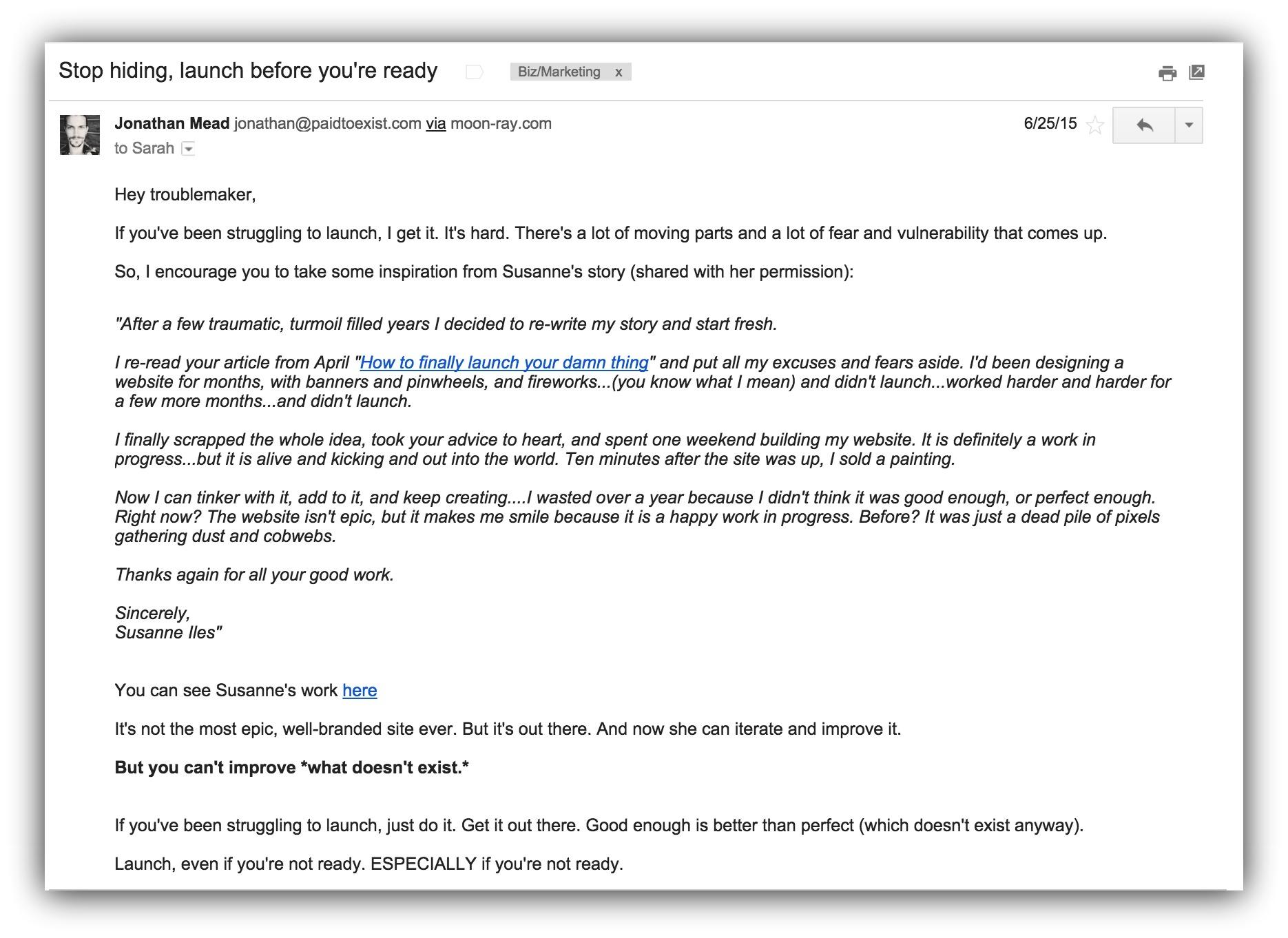Follow the 'here' link to Susanne's work
The image size is (1288, 938).
coord(360,691)
